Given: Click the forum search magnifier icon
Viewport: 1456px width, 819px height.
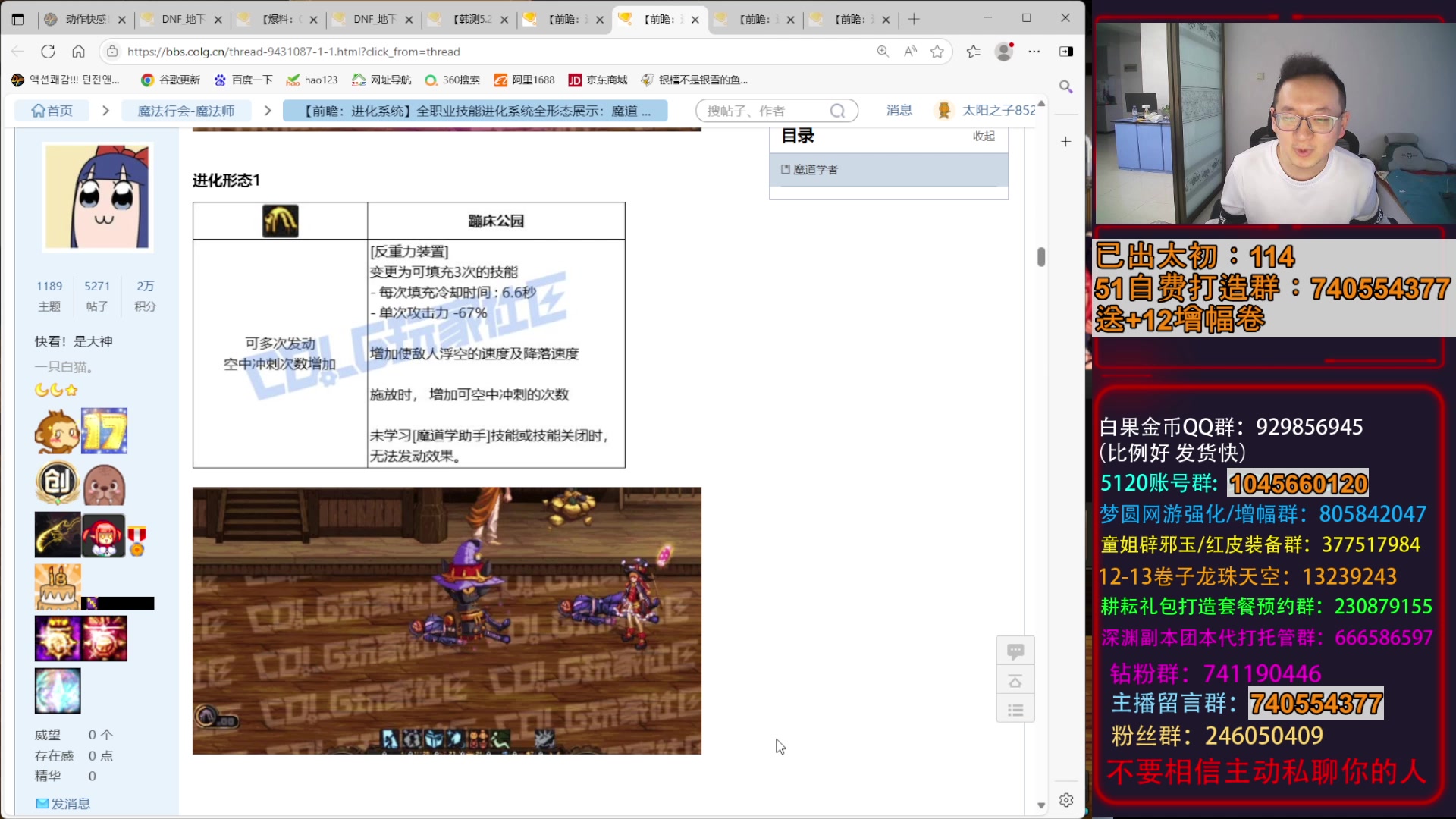Looking at the screenshot, I should 837,111.
